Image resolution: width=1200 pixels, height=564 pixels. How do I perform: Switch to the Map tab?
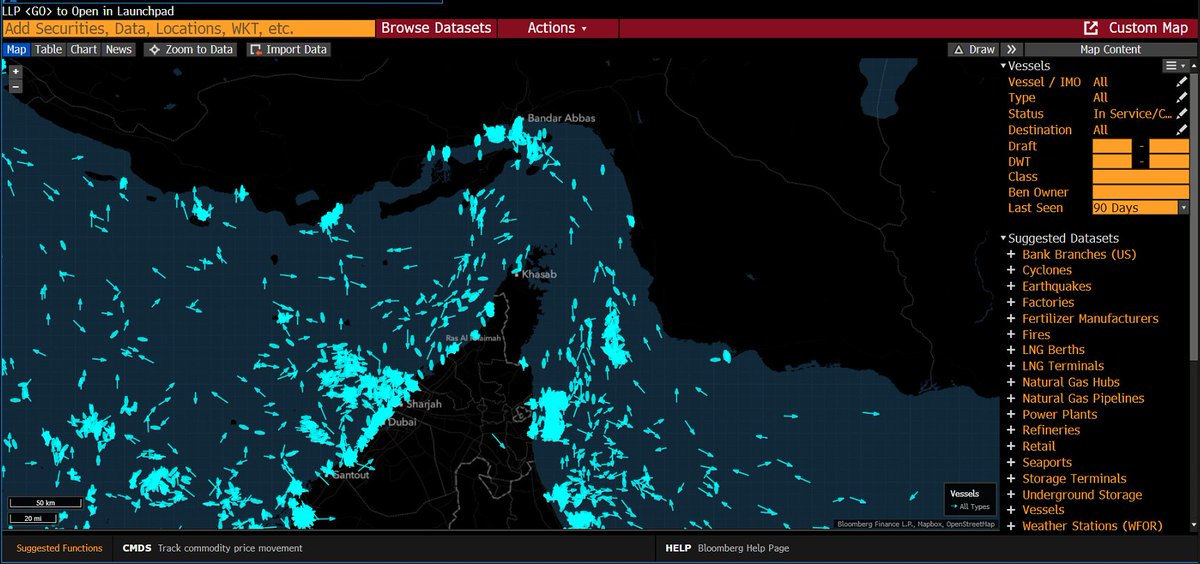(16, 49)
